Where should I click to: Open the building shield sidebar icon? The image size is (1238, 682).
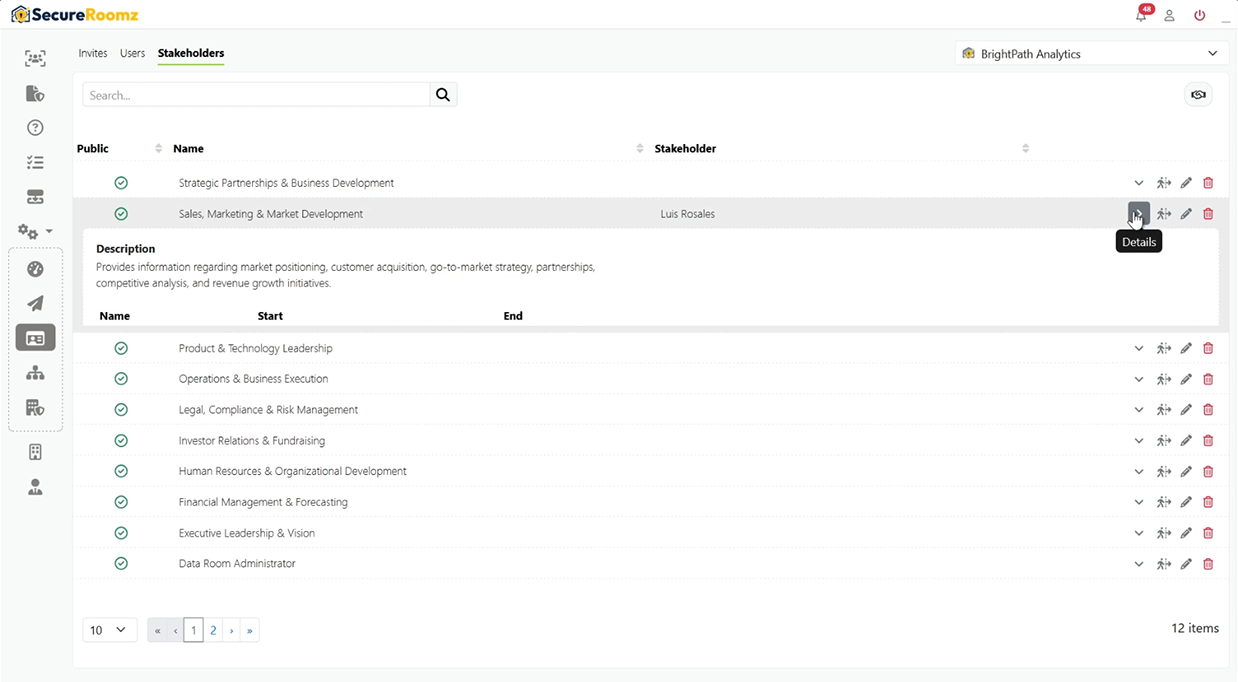pyautogui.click(x=35, y=408)
